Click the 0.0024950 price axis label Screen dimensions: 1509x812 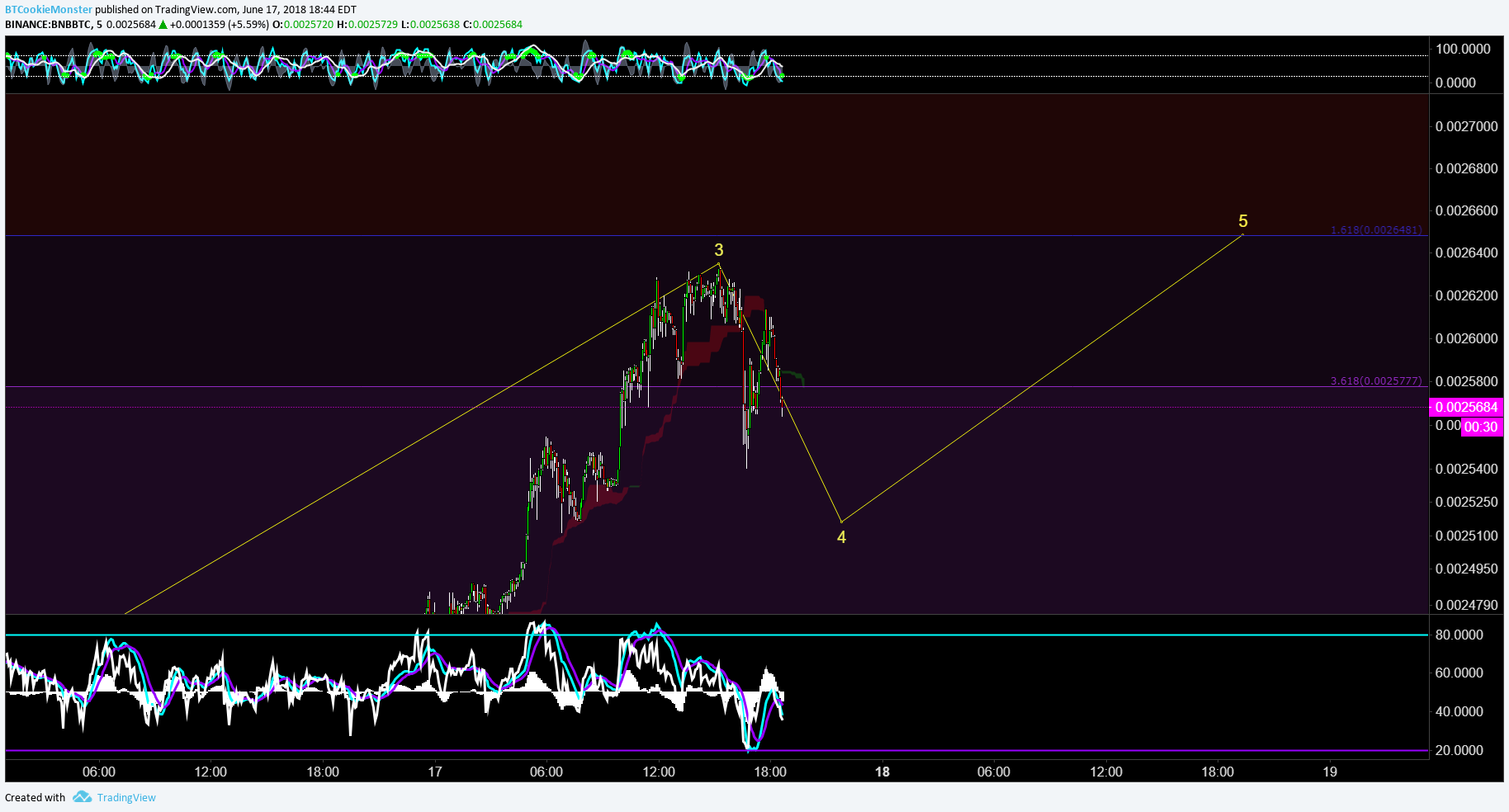pos(1467,569)
